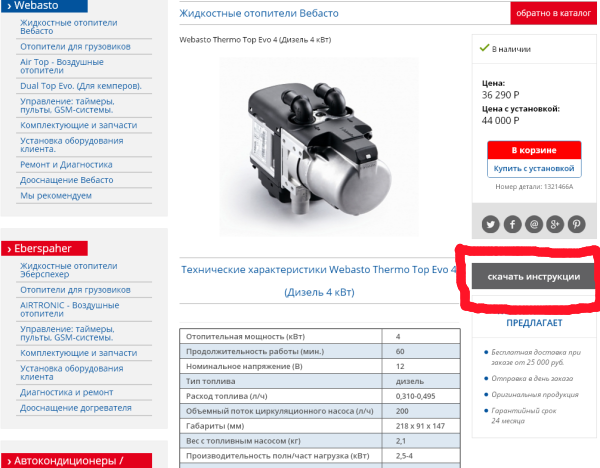Click 'Номинальное напряжение (В)' table row
Screen dimensions: 600x468
pos(320,366)
